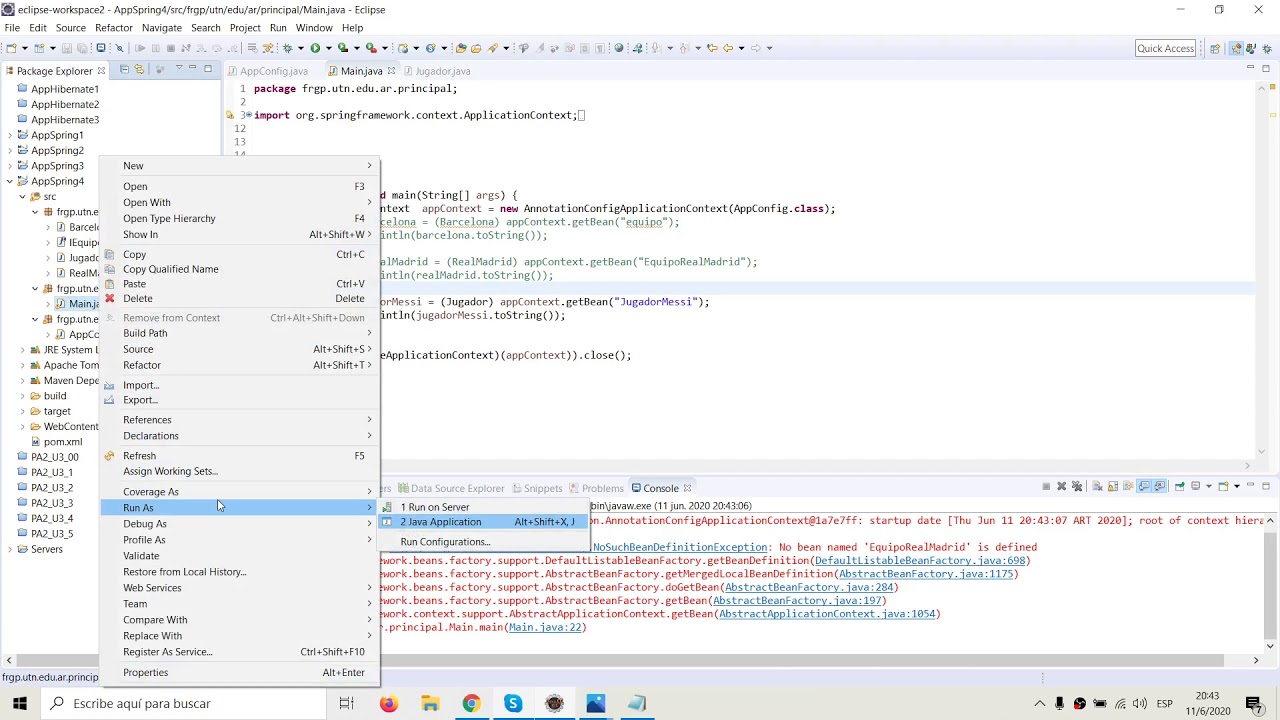This screenshot has width=1280, height=720.
Task: Close the Package Explorer view
Action: click(x=101, y=71)
